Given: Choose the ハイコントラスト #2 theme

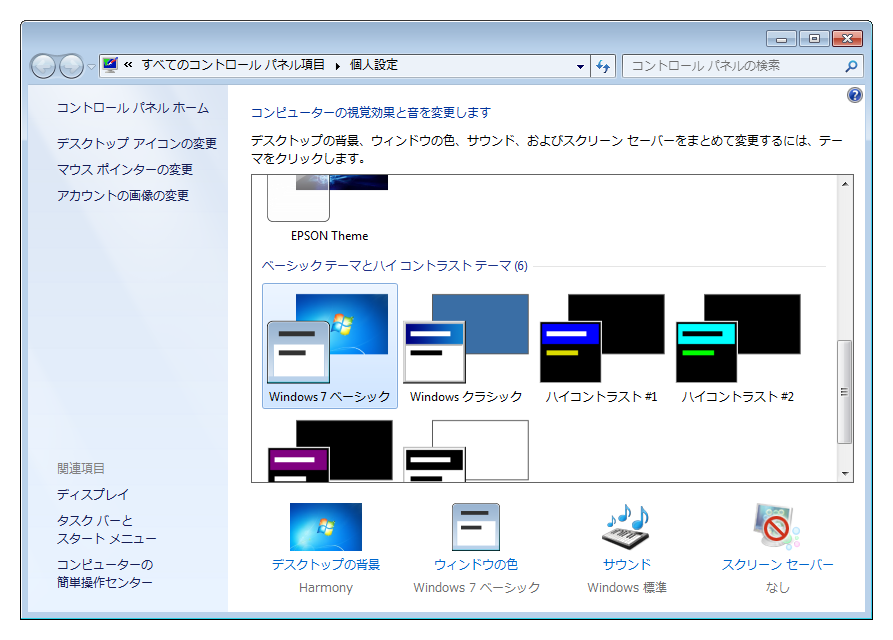Looking at the screenshot, I should tap(738, 346).
